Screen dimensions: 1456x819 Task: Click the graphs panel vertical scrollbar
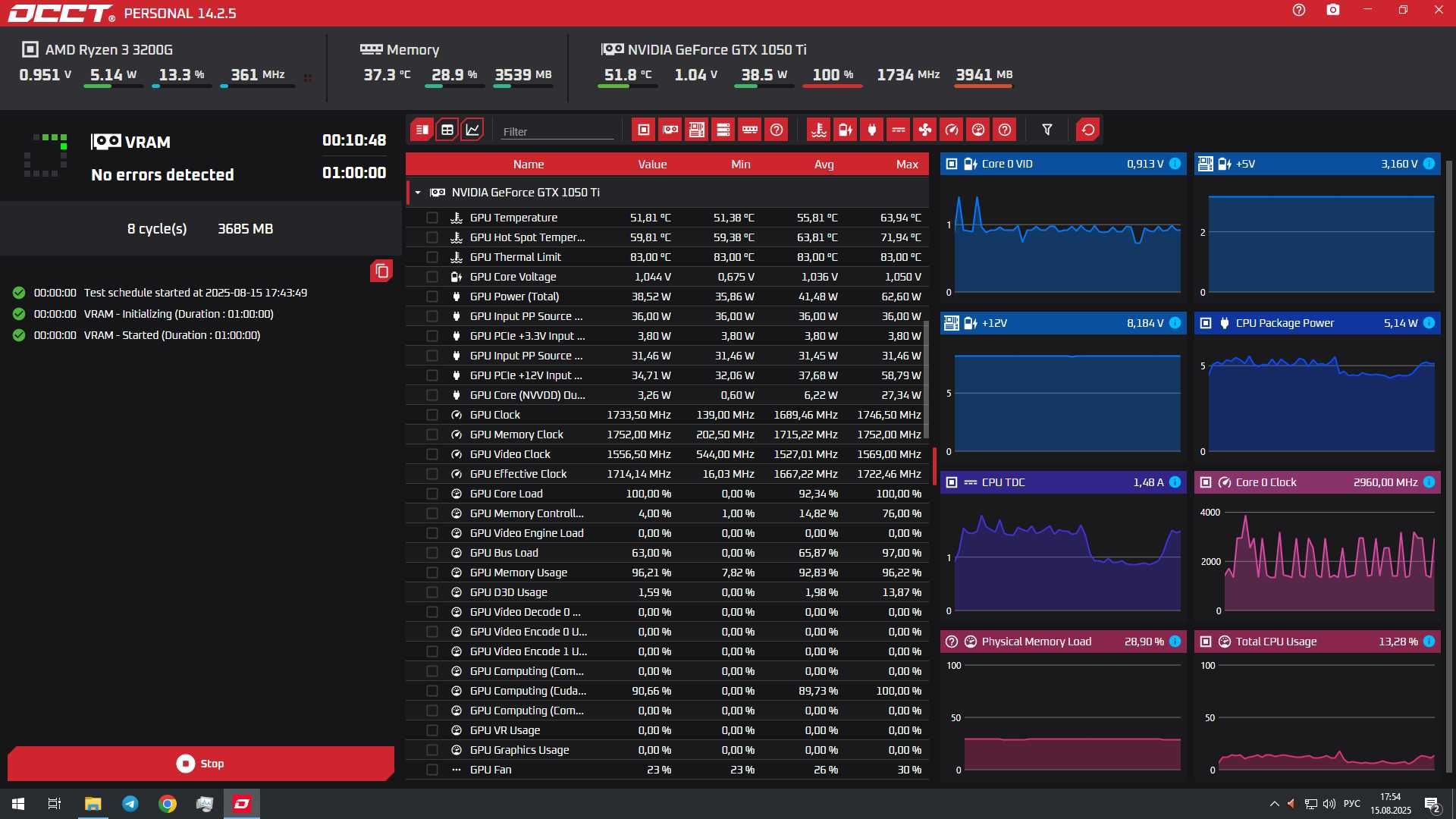pos(1449,466)
